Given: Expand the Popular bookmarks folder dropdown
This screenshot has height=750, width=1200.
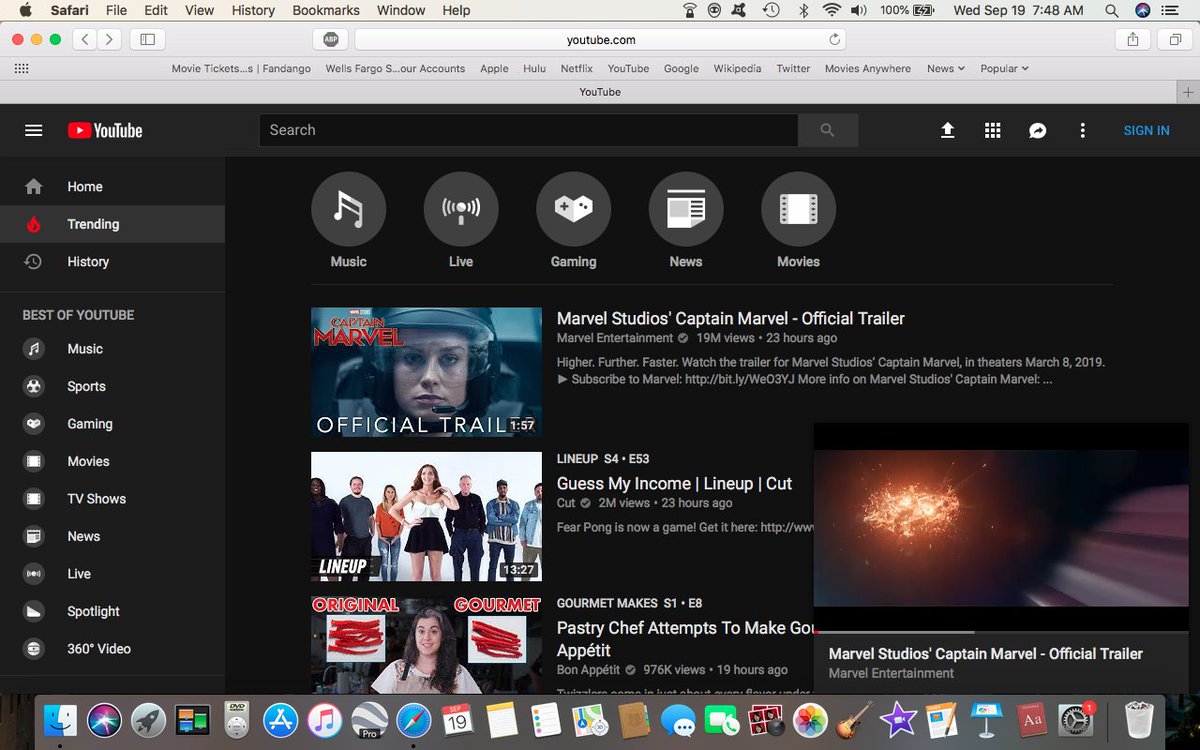Looking at the screenshot, I should pos(1004,69).
